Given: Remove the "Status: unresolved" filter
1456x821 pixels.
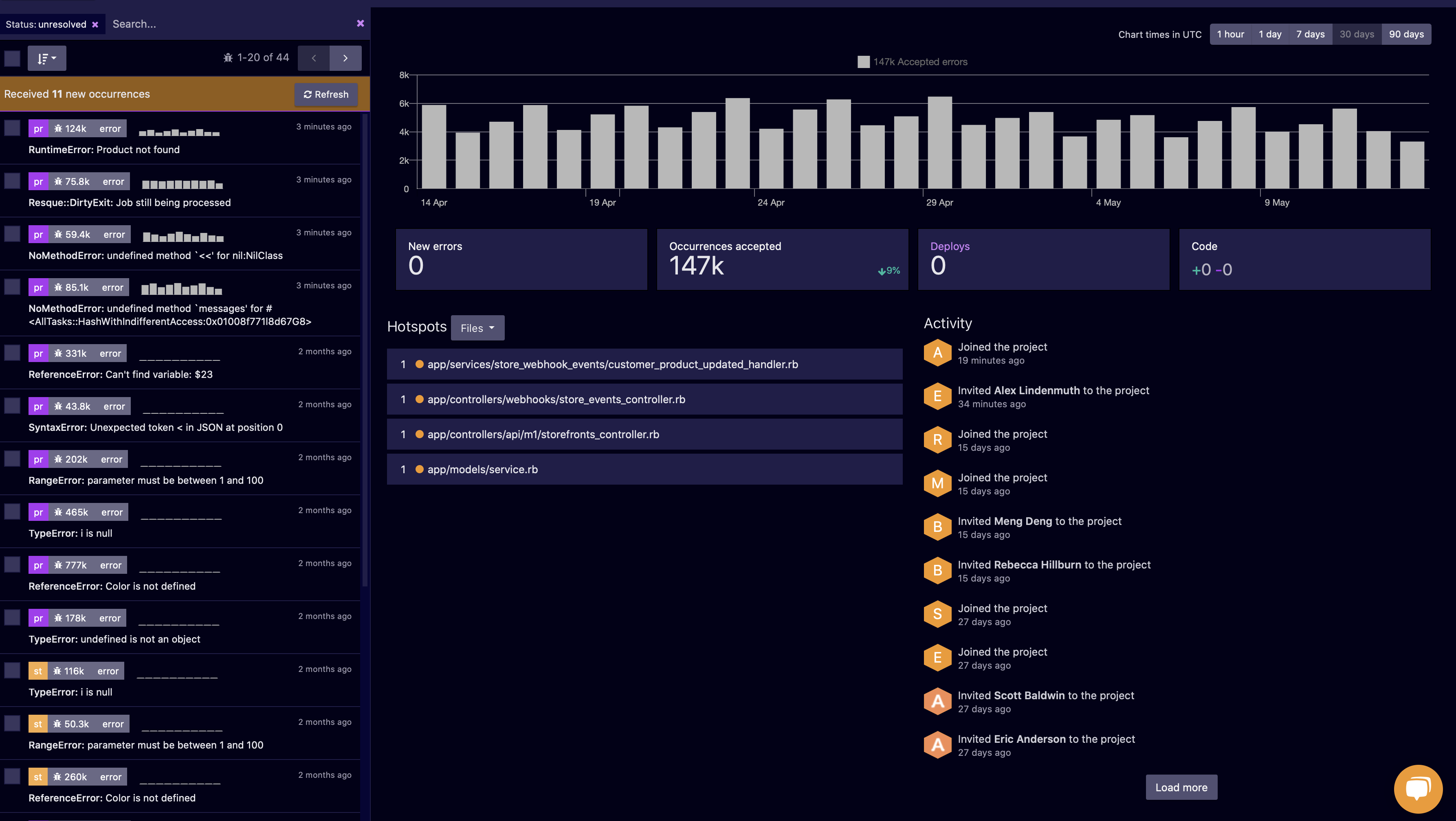Looking at the screenshot, I should pyautogui.click(x=95, y=24).
